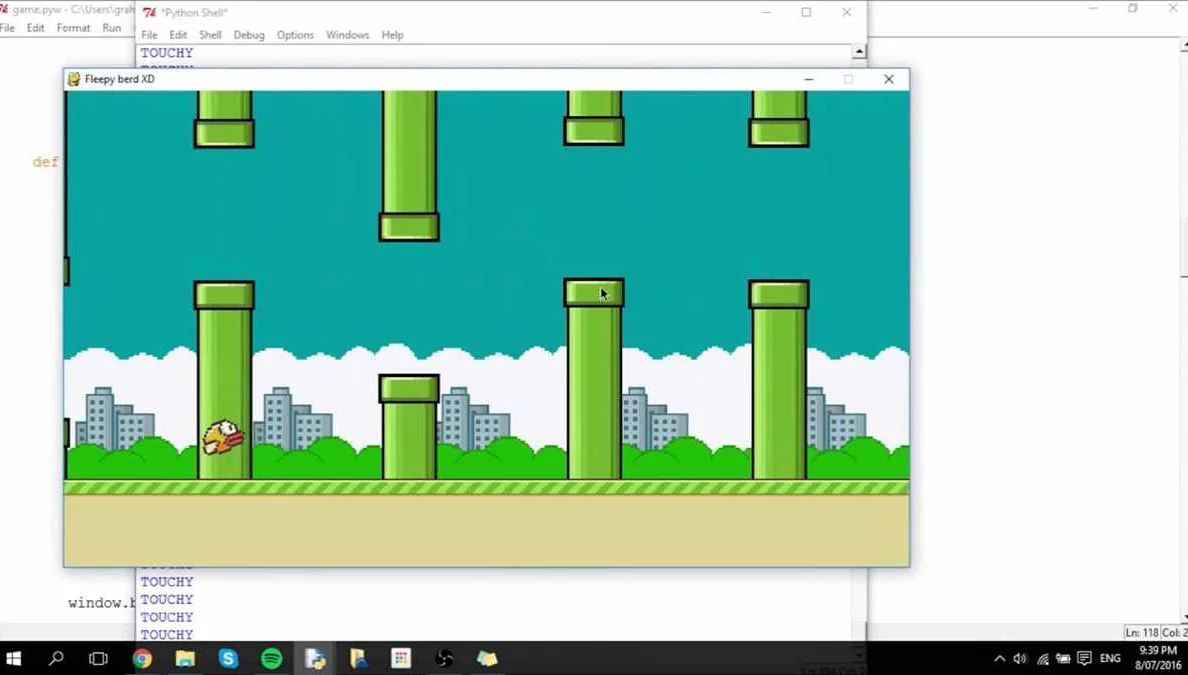Image resolution: width=1188 pixels, height=675 pixels.
Task: Show hidden tray icons with the chevron
Action: tap(999, 659)
